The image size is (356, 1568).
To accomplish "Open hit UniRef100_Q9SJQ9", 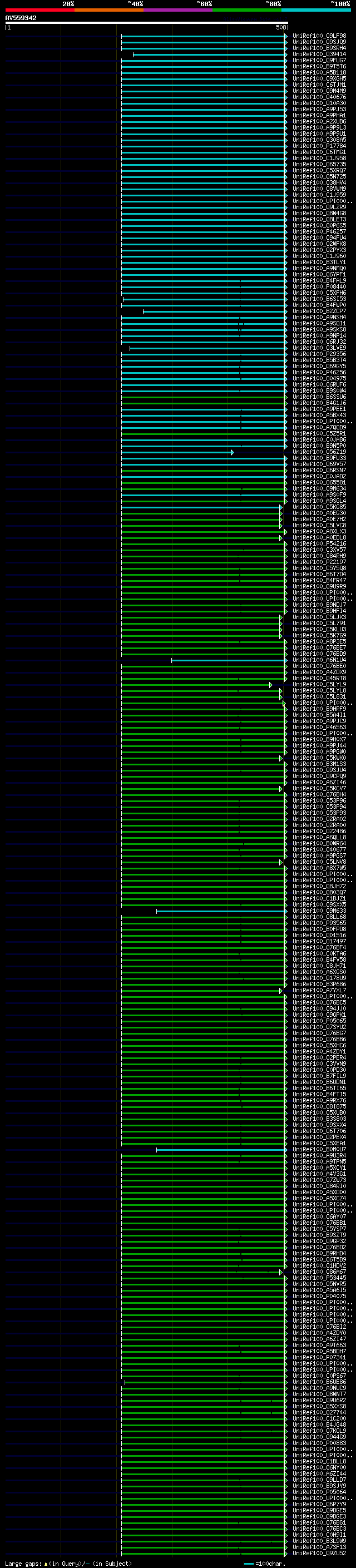I will (319, 42).
